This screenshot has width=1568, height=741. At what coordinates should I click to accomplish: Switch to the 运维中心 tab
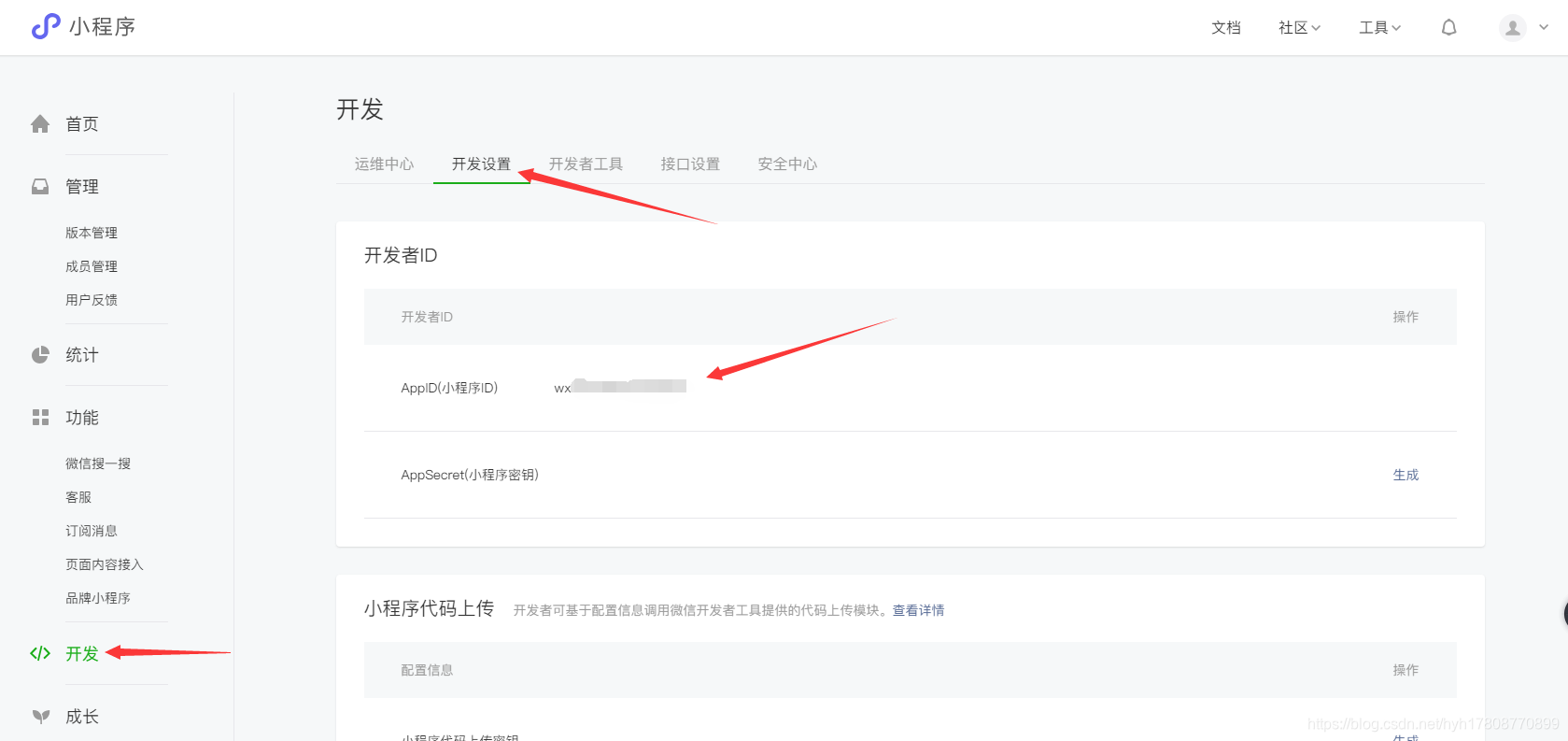coord(384,164)
